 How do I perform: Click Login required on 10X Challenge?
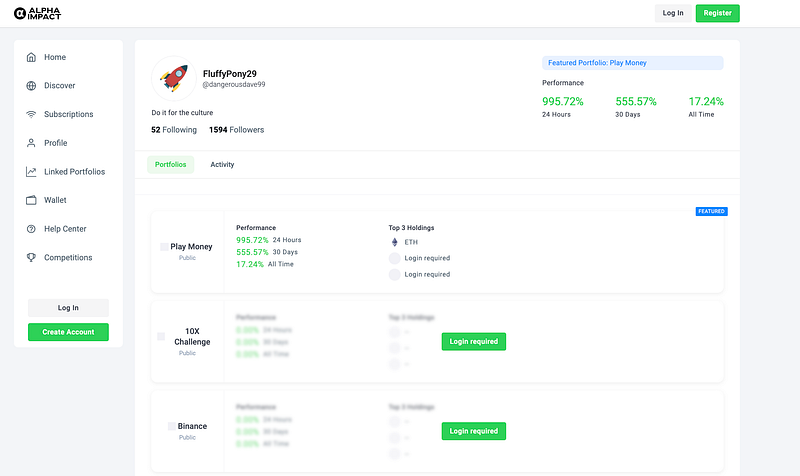473,342
